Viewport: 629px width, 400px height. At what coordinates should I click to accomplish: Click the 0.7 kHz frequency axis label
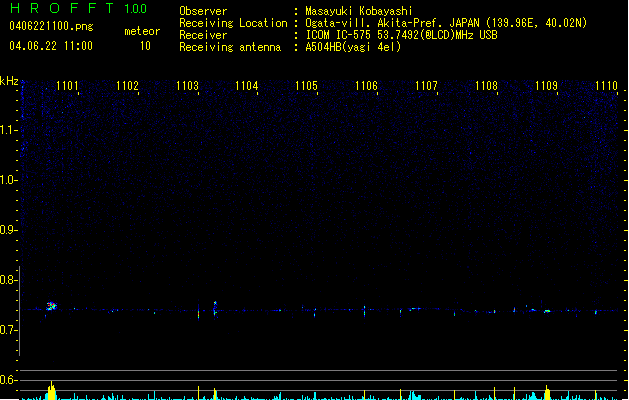coord(8,330)
